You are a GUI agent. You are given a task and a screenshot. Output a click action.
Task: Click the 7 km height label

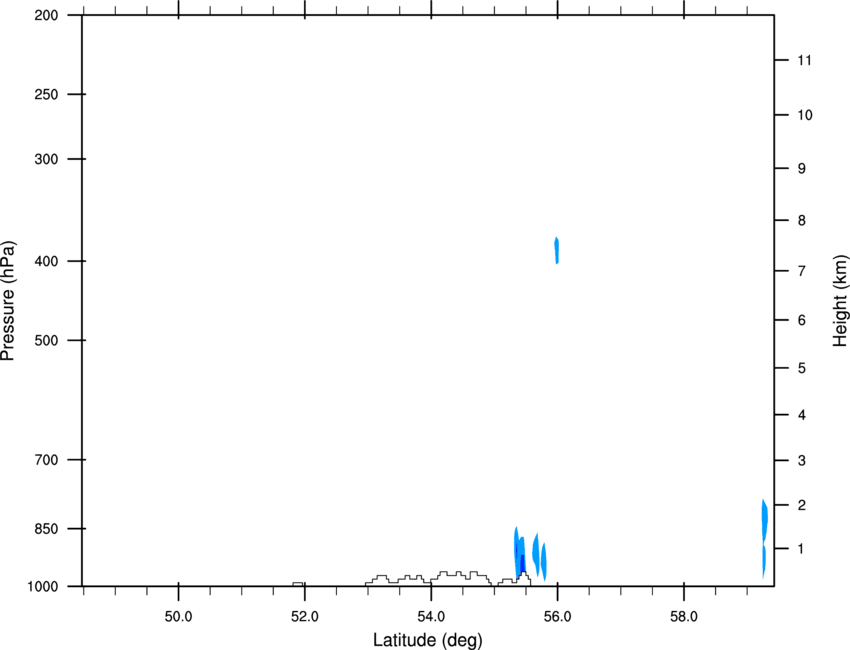802,271
